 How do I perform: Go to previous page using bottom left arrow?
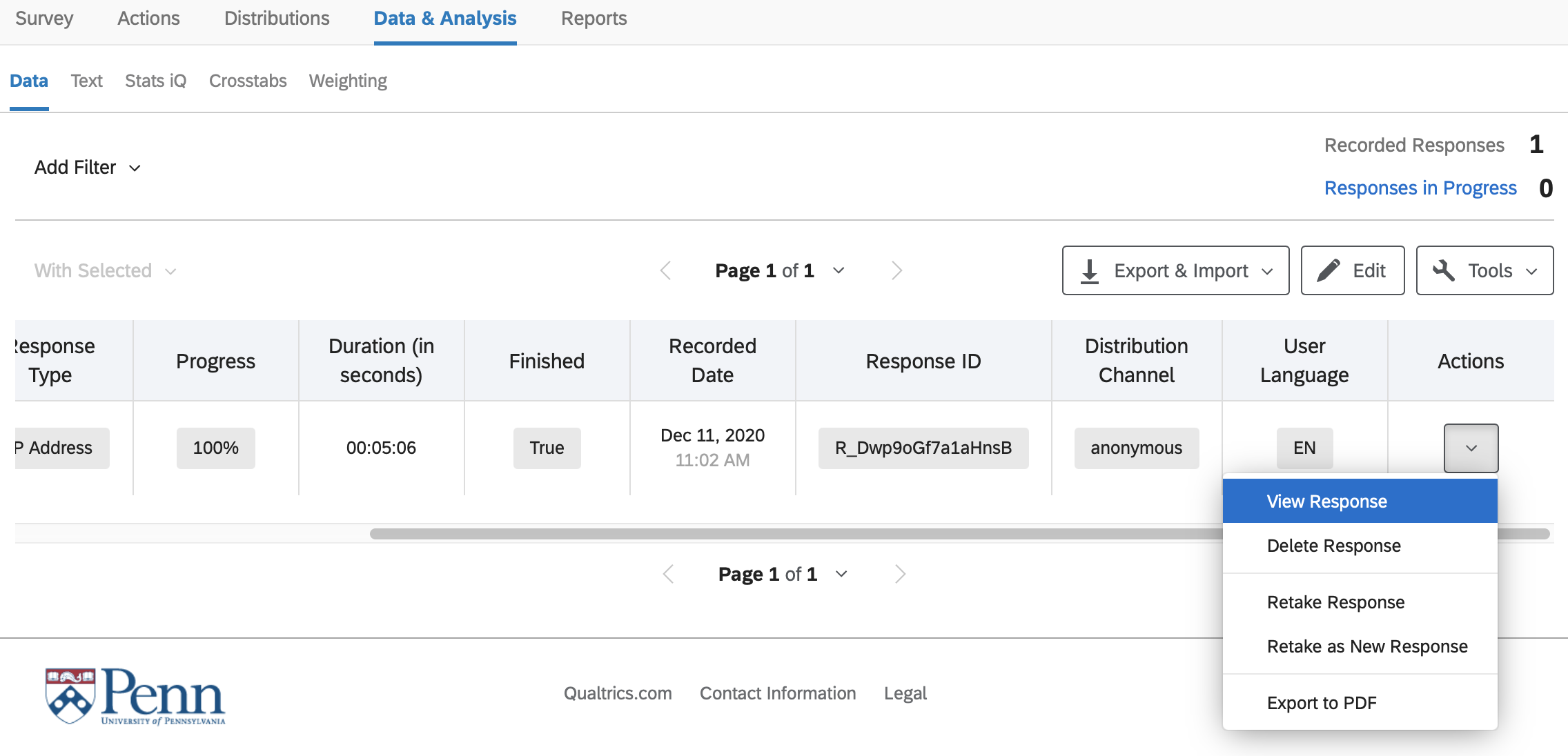(668, 574)
